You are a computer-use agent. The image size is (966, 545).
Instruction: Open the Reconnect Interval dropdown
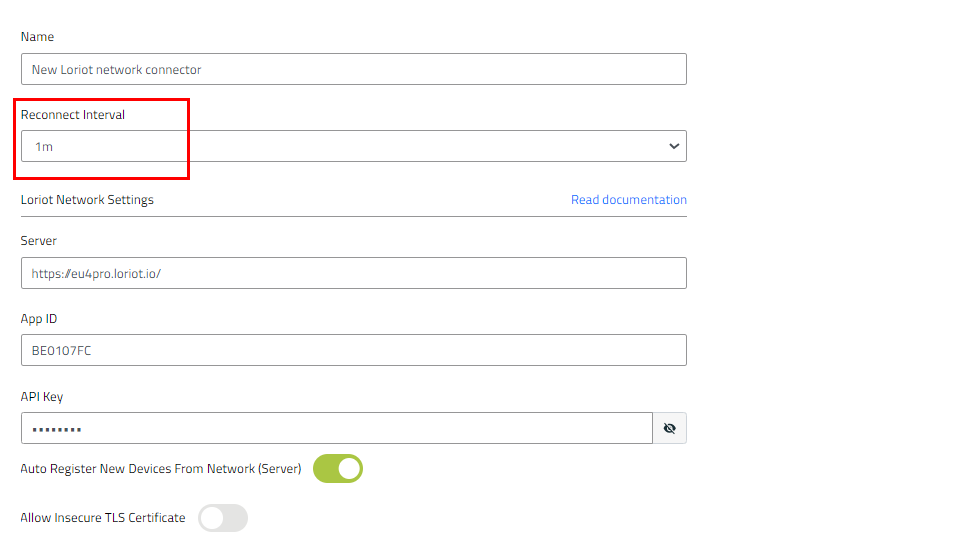coord(353,146)
